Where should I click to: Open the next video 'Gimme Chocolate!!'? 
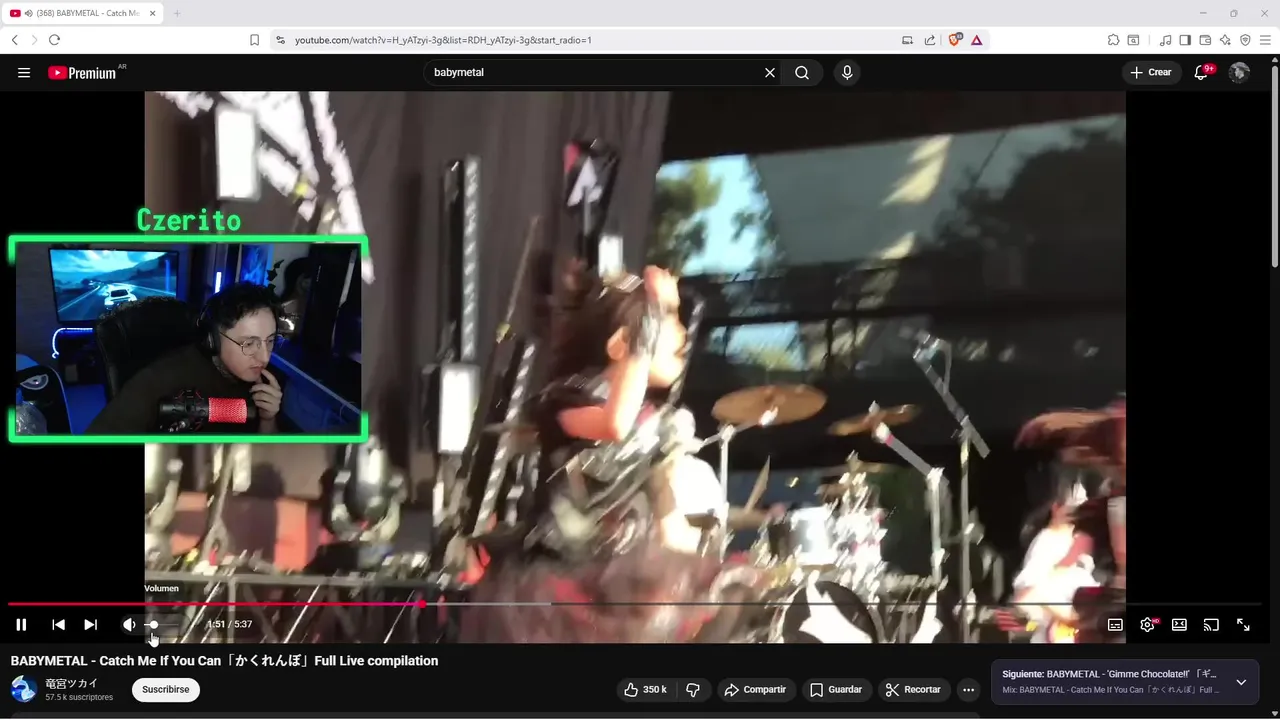pyautogui.click(x=1111, y=674)
